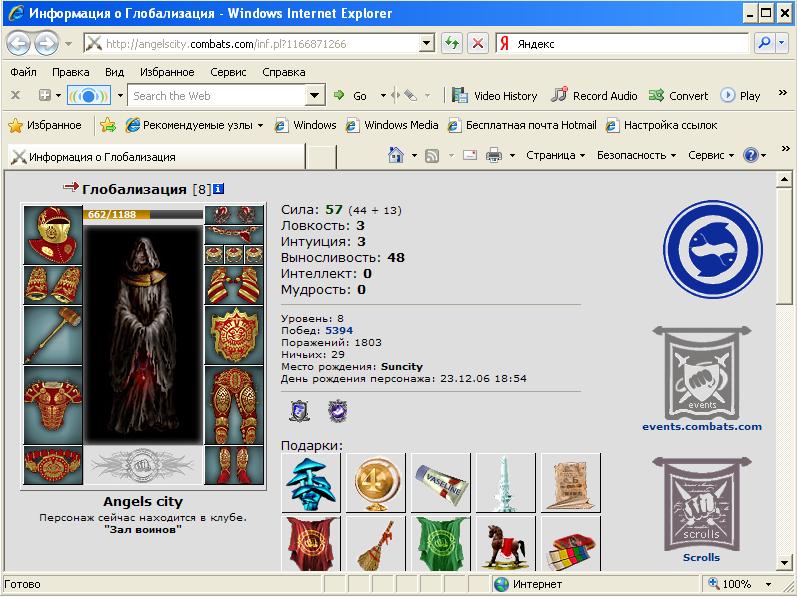Click the Record Audio toolbar button

pyautogui.click(x=594, y=96)
